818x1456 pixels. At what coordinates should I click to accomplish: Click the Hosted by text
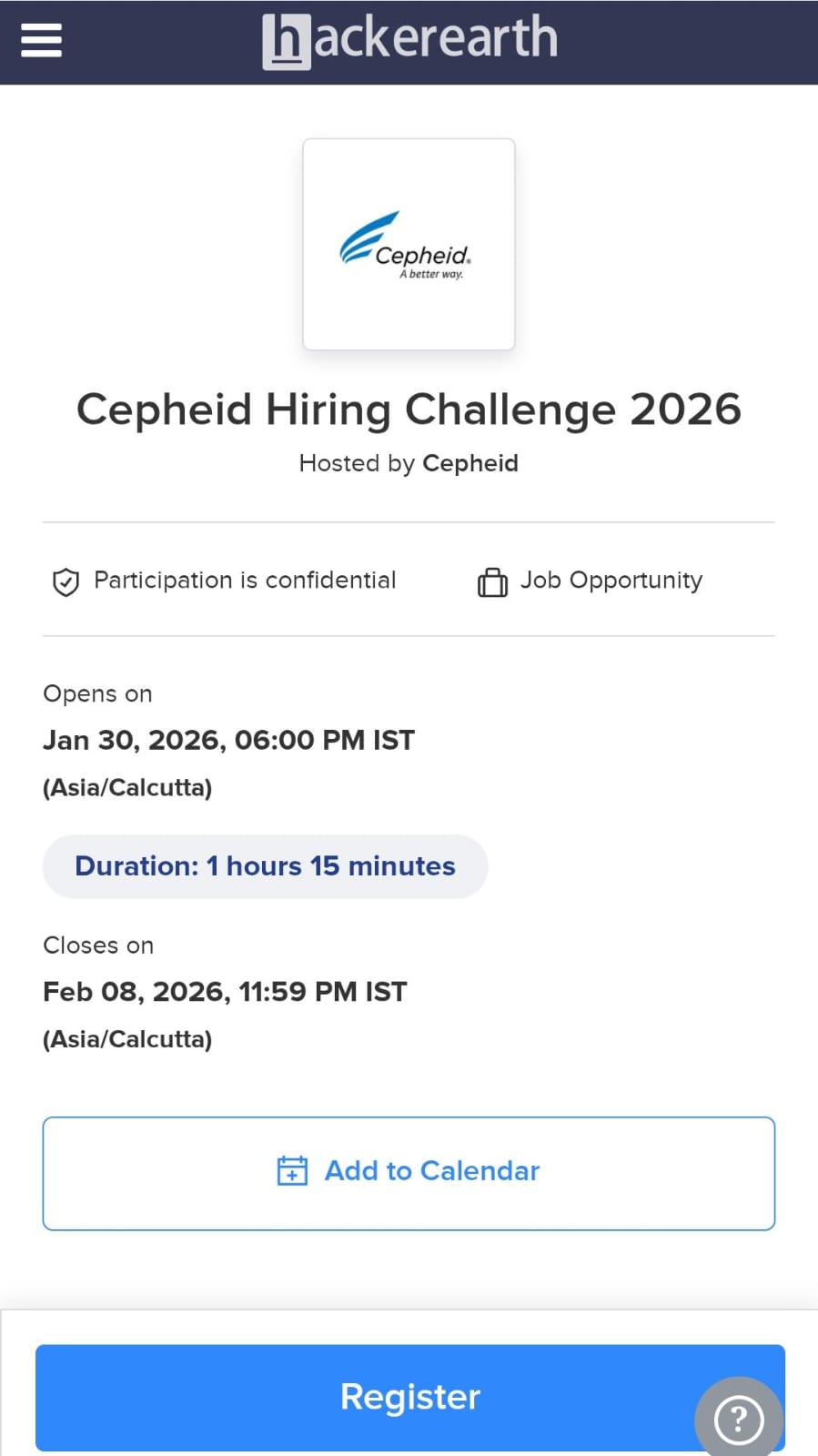[x=357, y=463]
